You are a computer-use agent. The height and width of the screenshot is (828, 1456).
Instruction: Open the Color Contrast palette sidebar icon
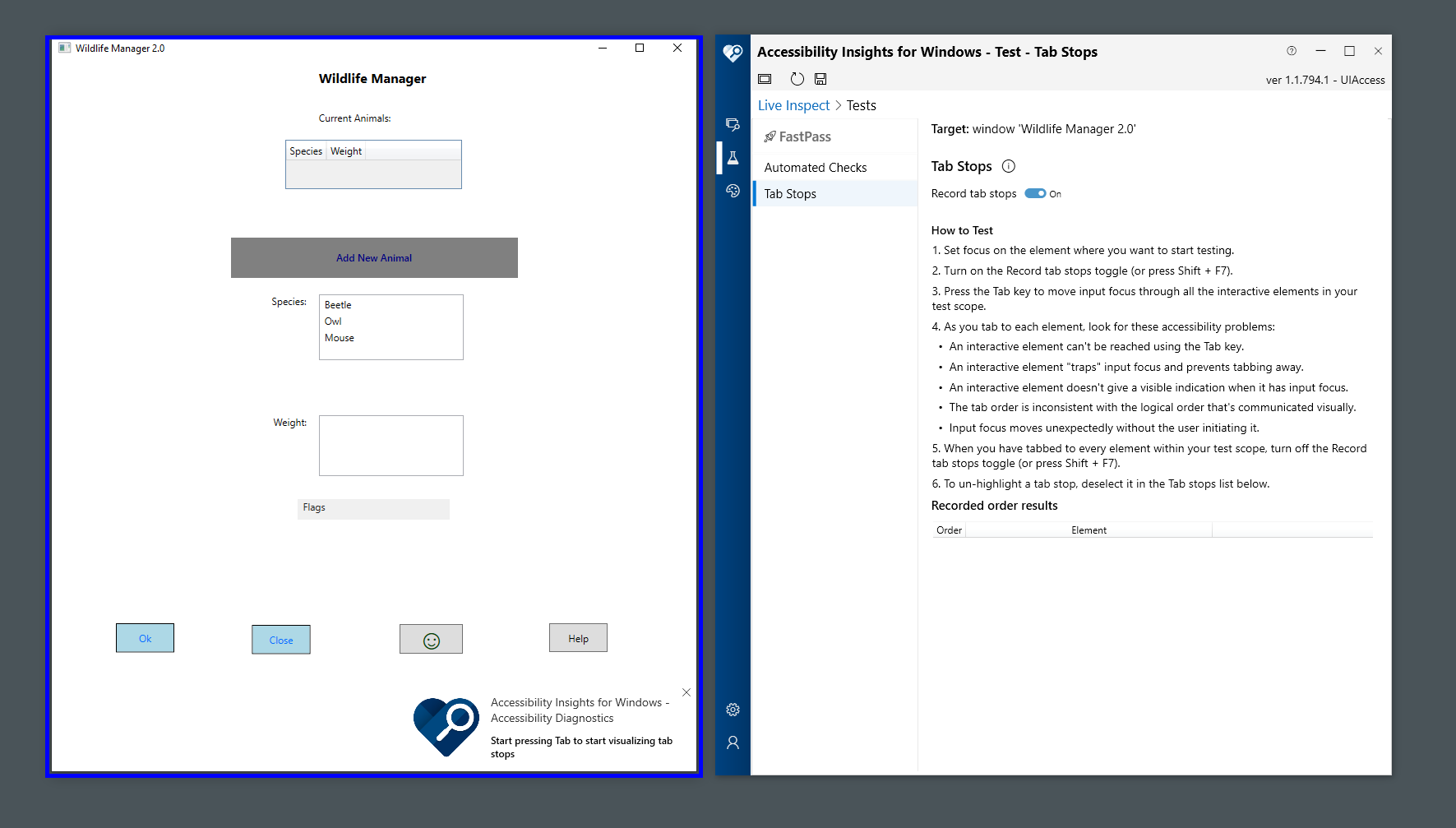[x=733, y=191]
